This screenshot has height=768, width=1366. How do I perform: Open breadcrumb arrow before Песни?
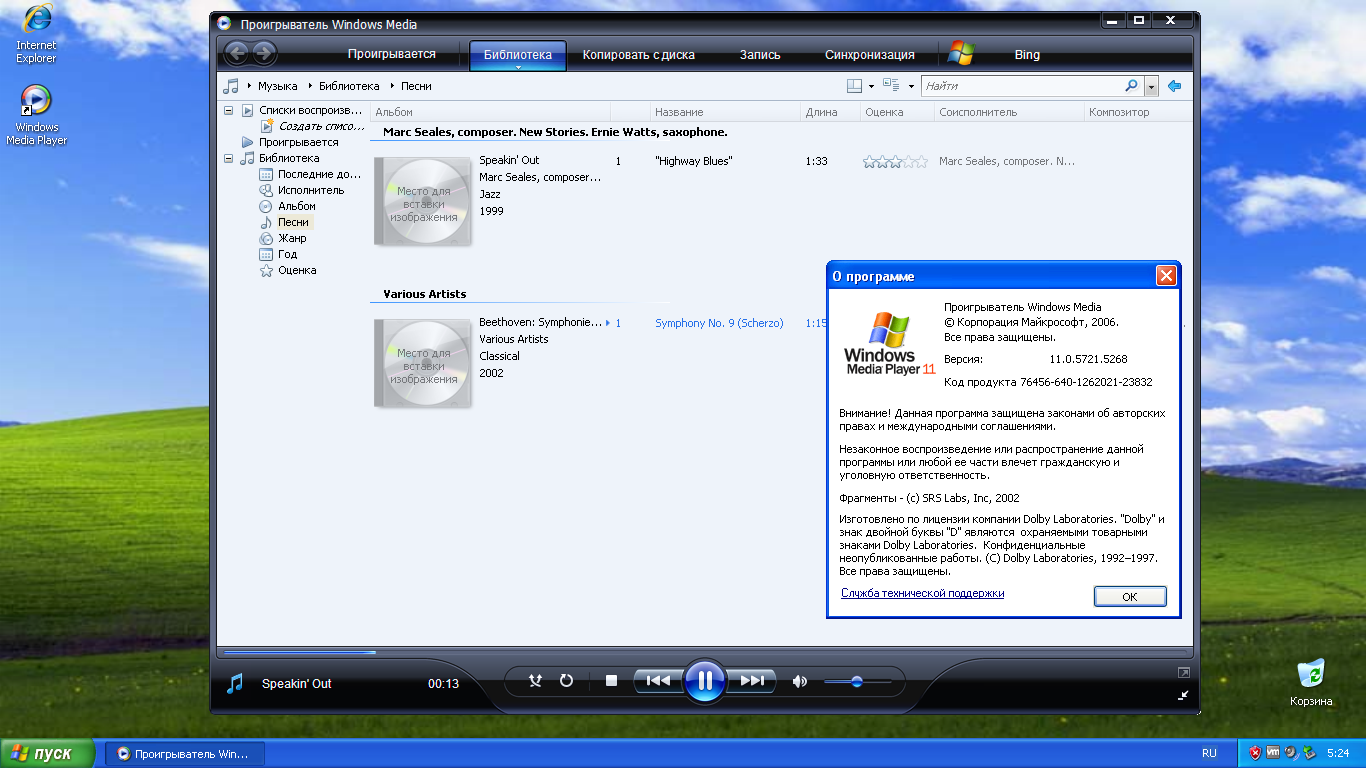coord(392,86)
